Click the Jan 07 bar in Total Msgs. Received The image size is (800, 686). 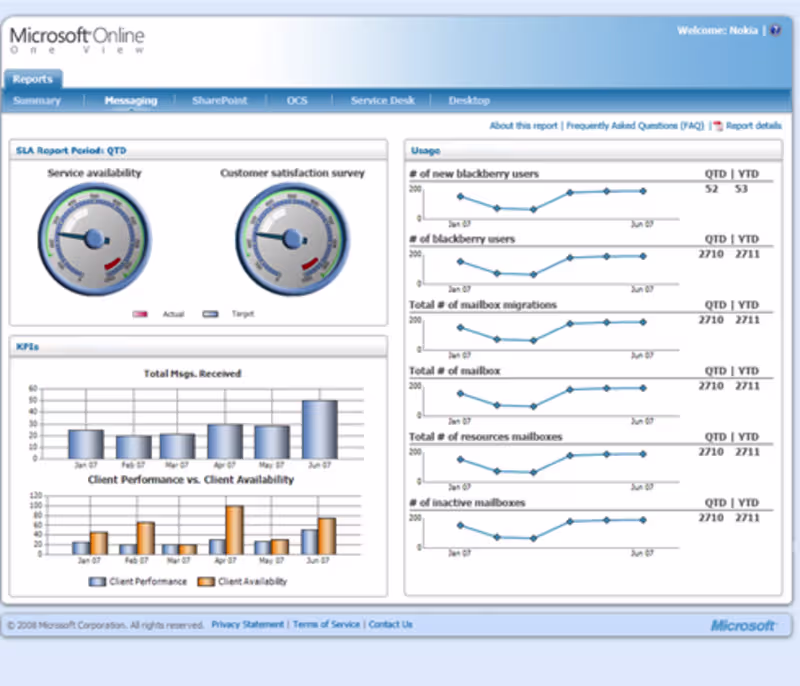click(86, 444)
